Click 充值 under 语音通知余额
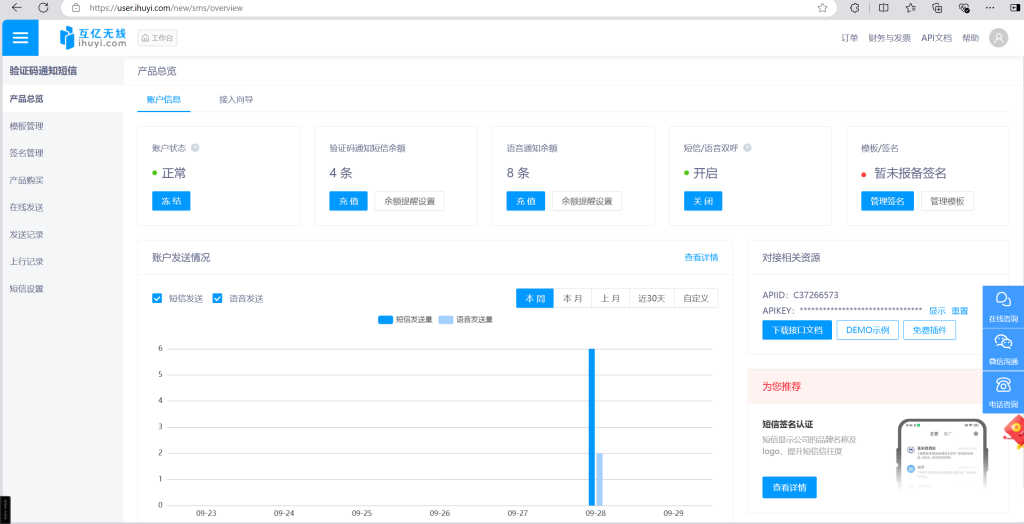This screenshot has height=524, width=1024. coord(526,201)
